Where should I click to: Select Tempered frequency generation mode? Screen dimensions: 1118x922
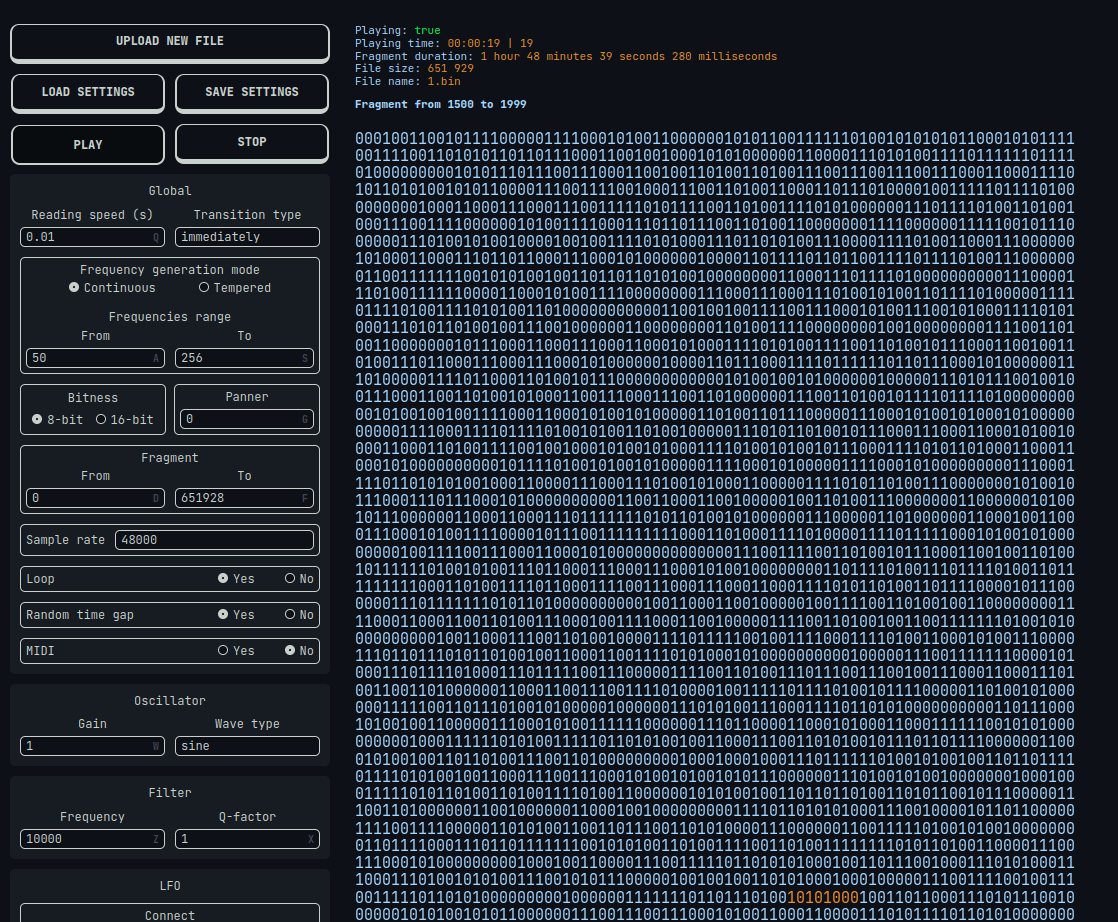click(205, 288)
